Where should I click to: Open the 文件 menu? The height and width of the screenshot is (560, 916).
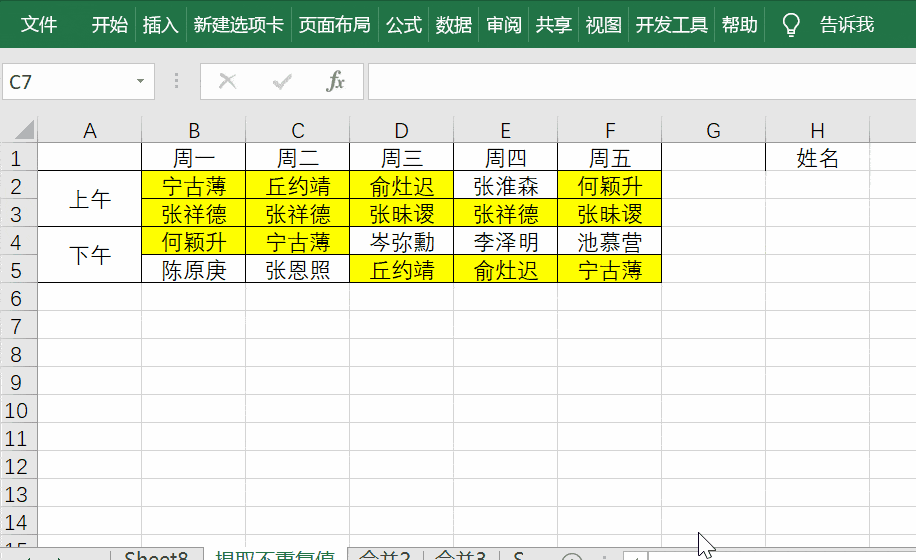[x=39, y=25]
